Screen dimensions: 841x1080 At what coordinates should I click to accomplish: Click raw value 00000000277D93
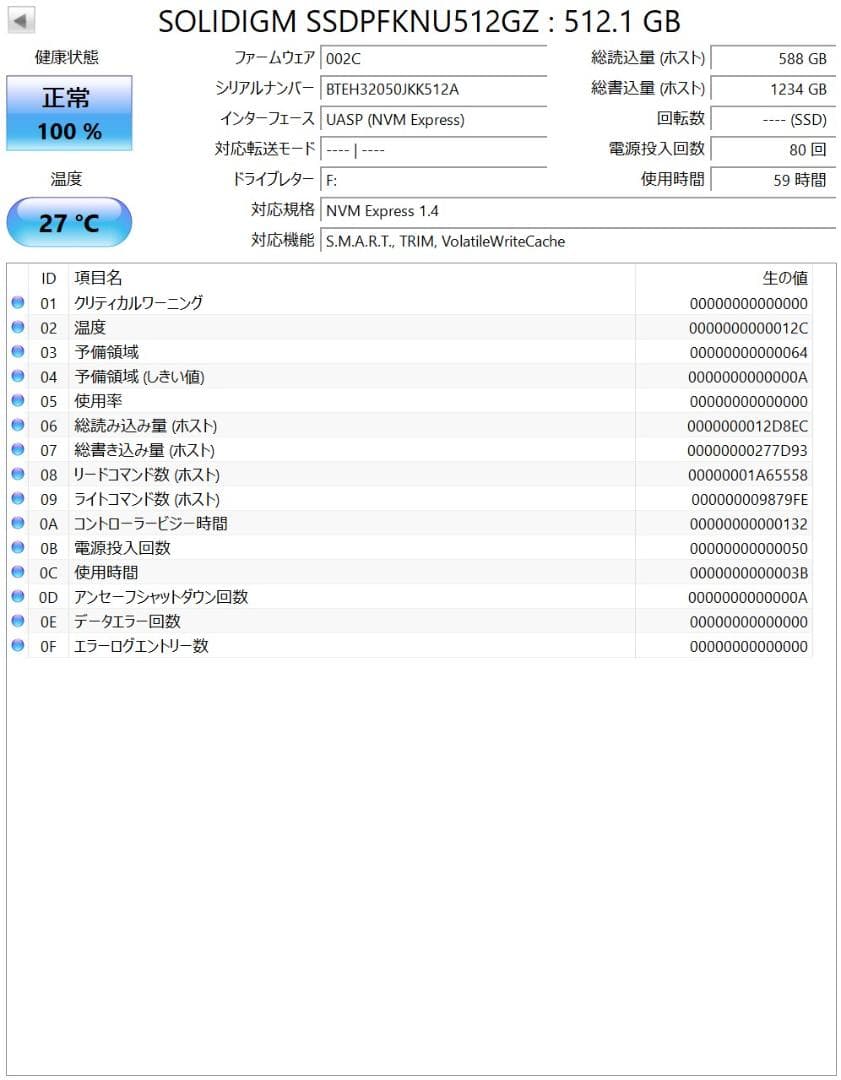point(747,450)
